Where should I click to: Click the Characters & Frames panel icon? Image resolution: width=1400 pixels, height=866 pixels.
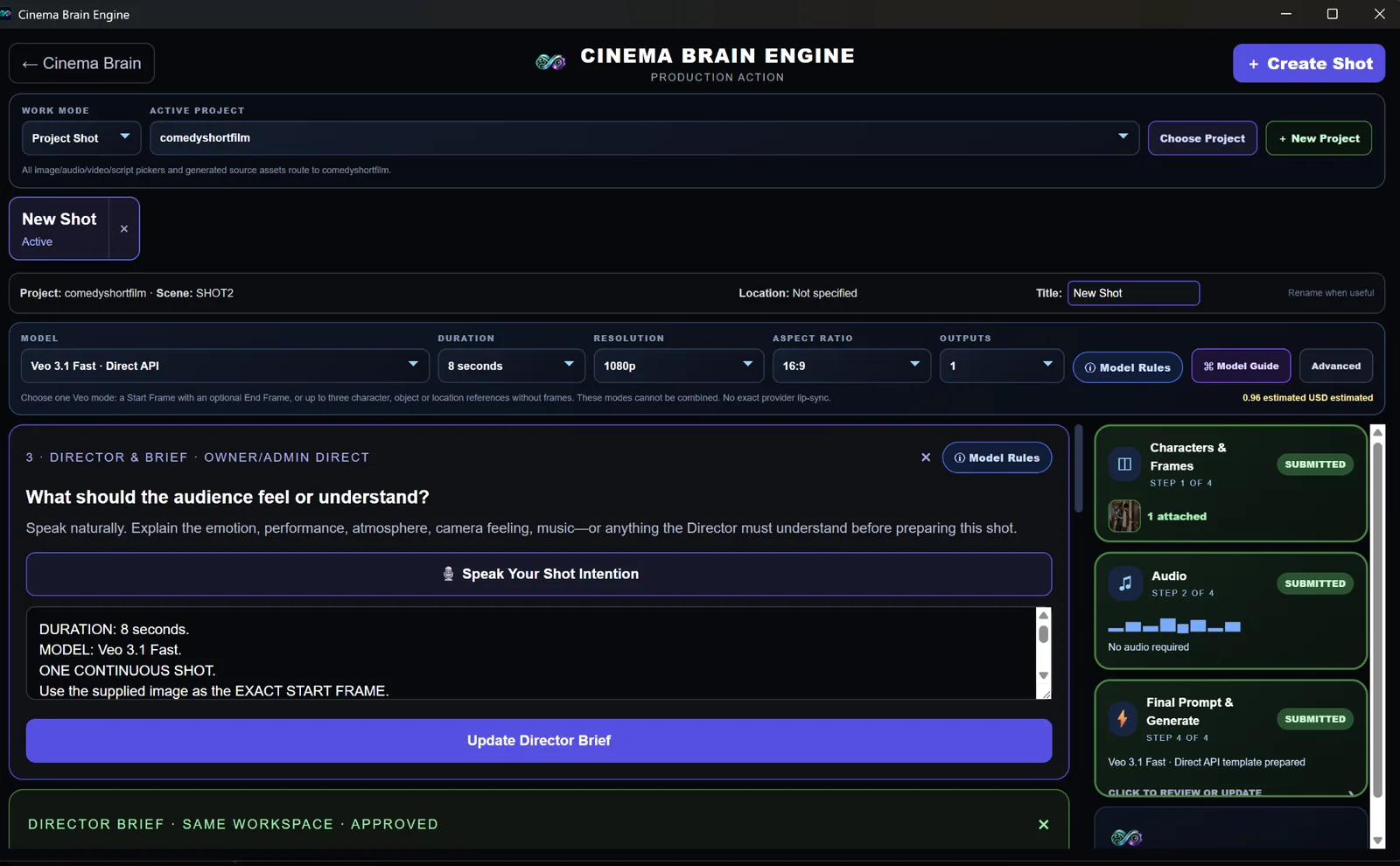(x=1125, y=464)
